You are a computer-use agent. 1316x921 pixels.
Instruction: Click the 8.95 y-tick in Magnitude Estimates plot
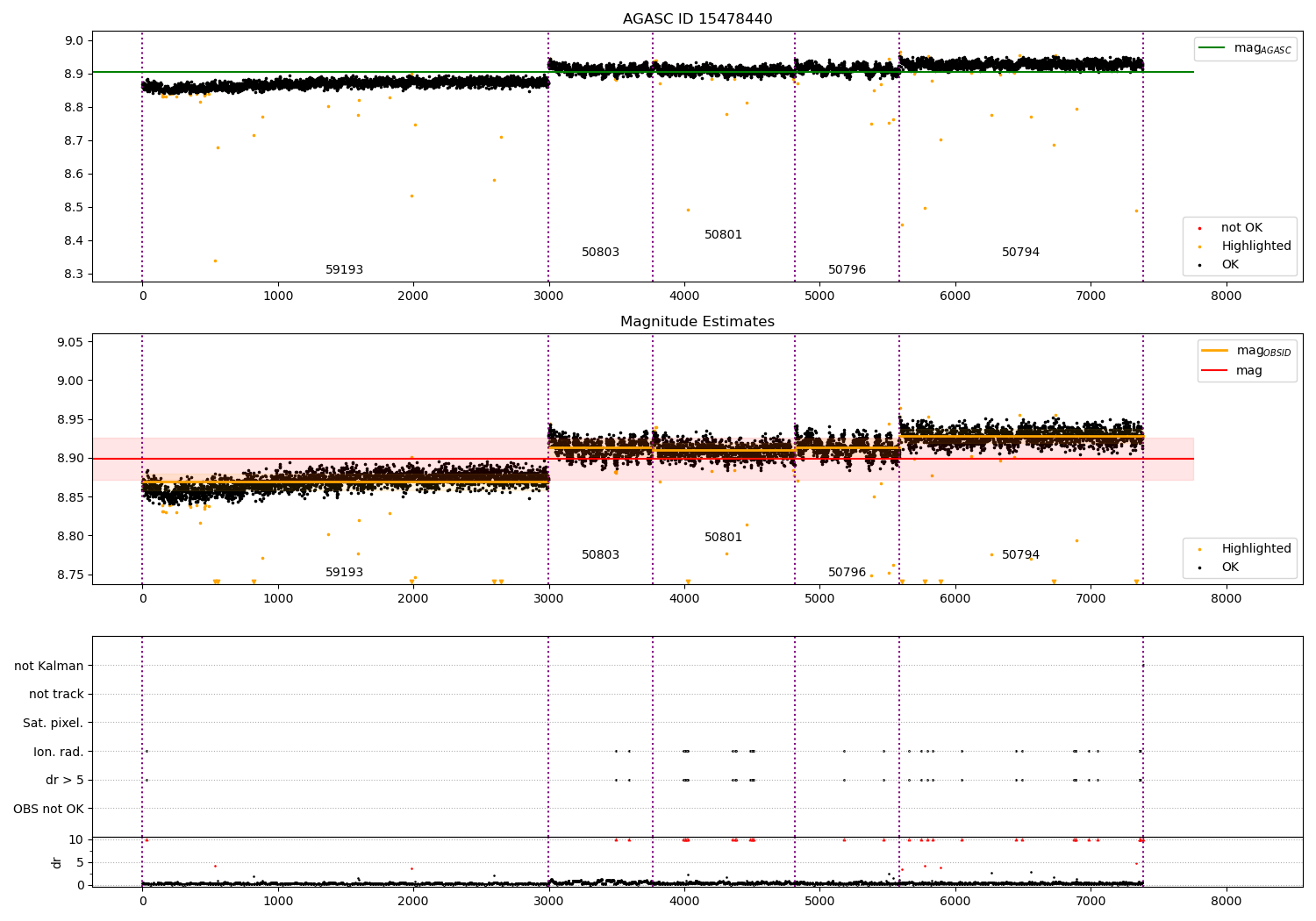(x=71, y=419)
